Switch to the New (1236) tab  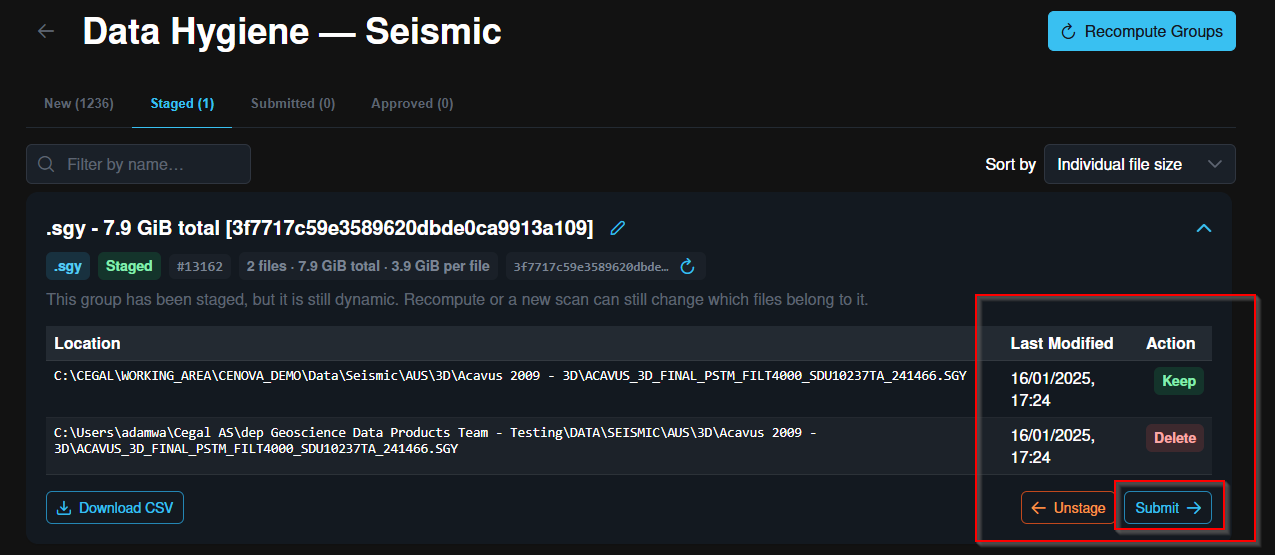point(79,103)
